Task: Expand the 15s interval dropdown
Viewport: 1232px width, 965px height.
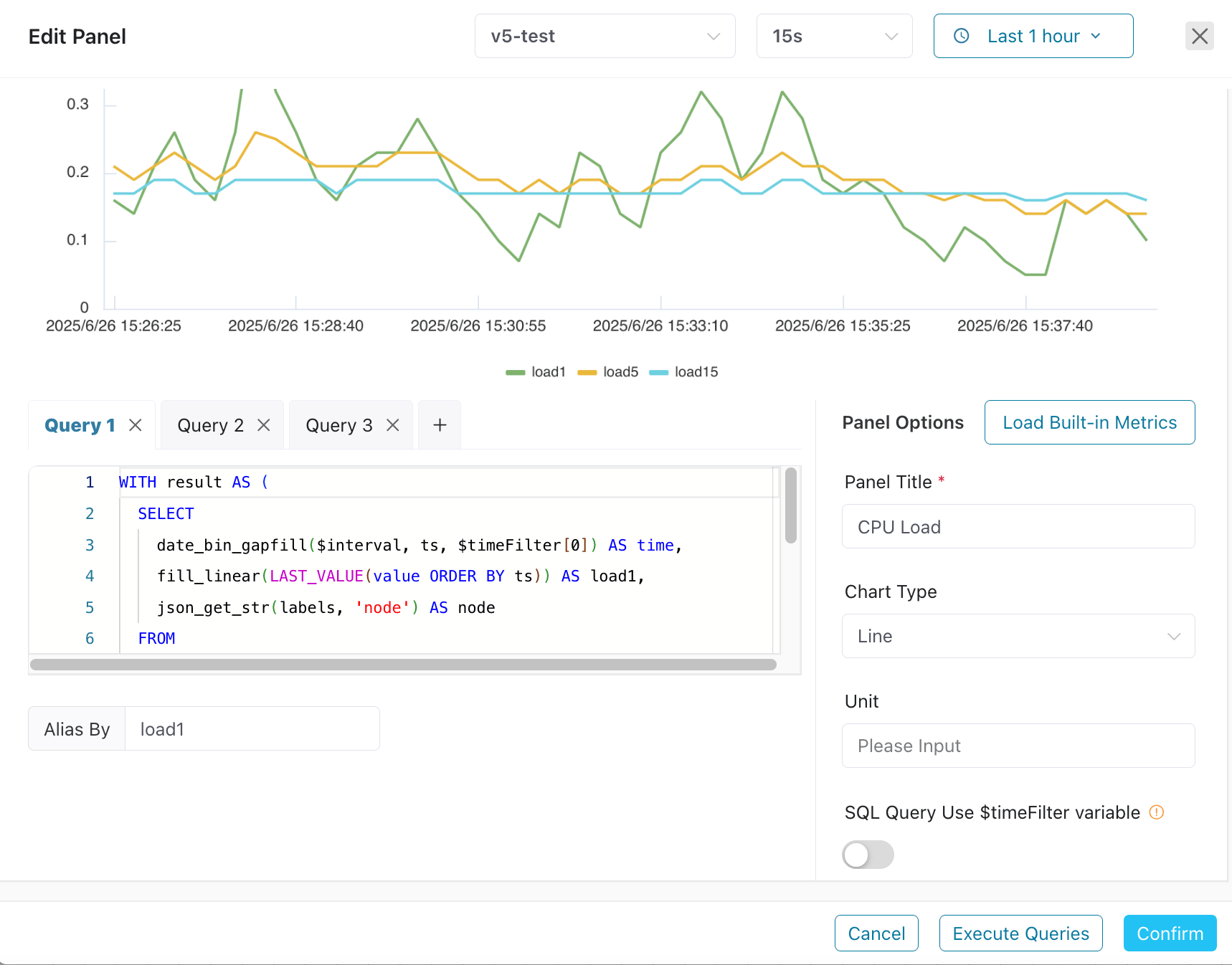Action: click(x=834, y=36)
